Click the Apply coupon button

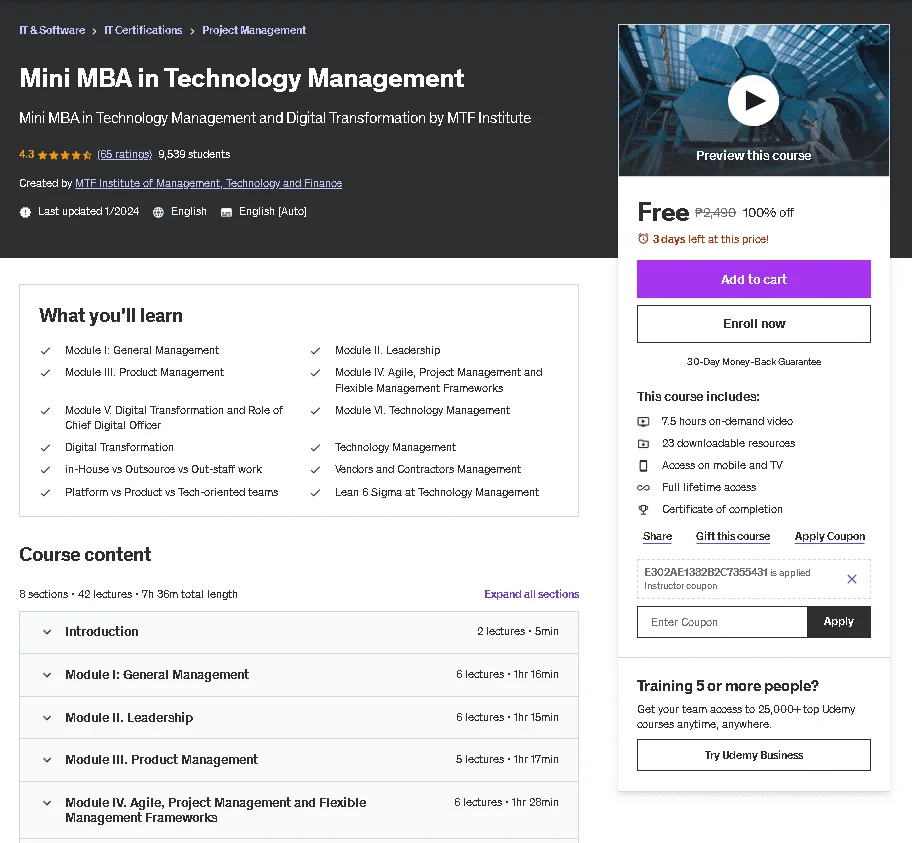point(839,622)
